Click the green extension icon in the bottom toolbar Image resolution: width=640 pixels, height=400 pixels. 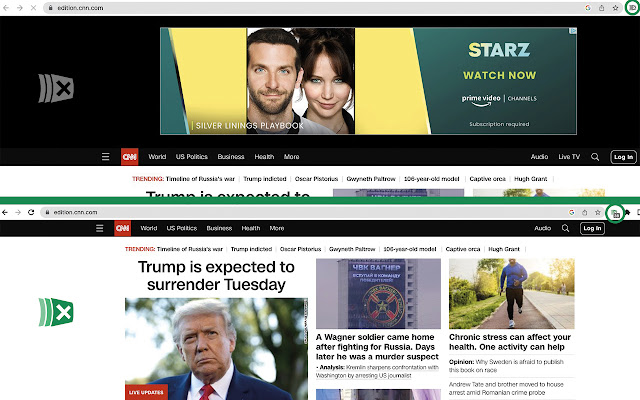(615, 213)
